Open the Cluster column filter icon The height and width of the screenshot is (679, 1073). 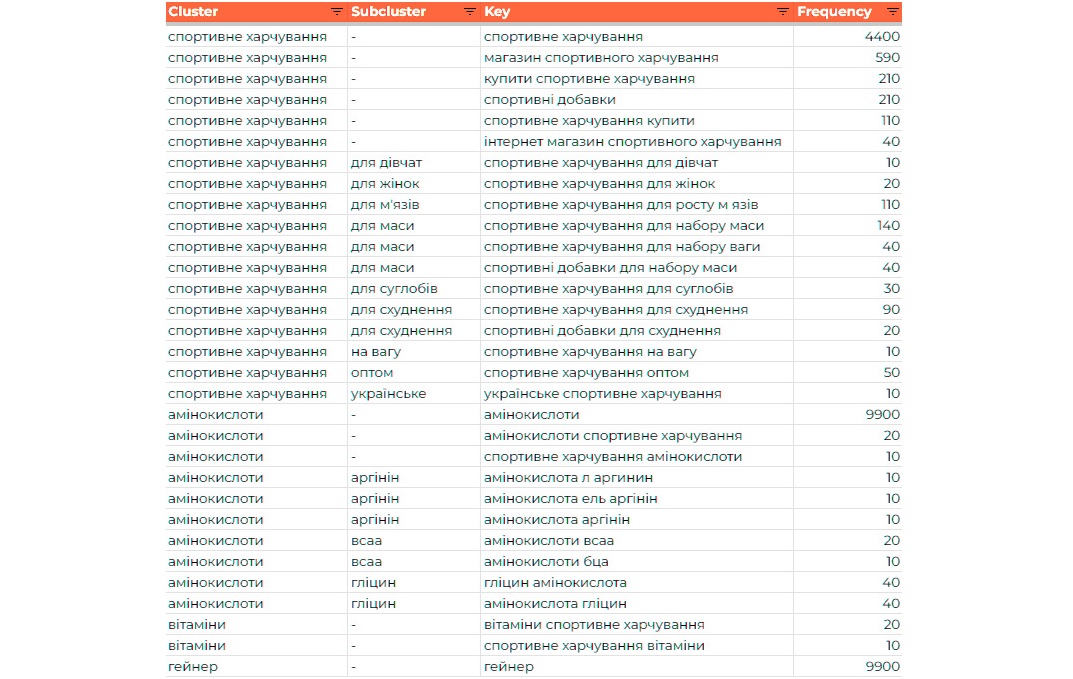(x=336, y=12)
